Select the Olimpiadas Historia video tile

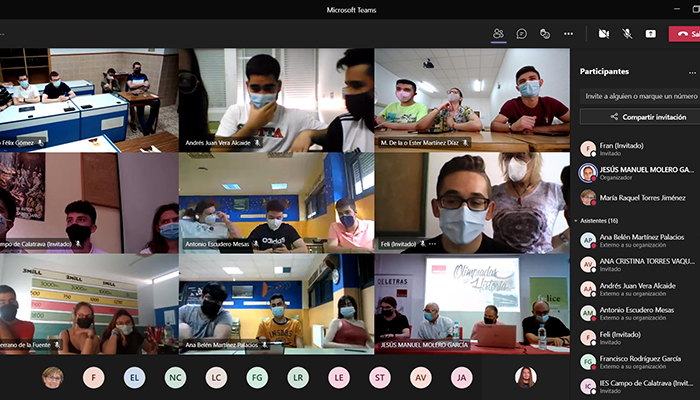(x=471, y=300)
